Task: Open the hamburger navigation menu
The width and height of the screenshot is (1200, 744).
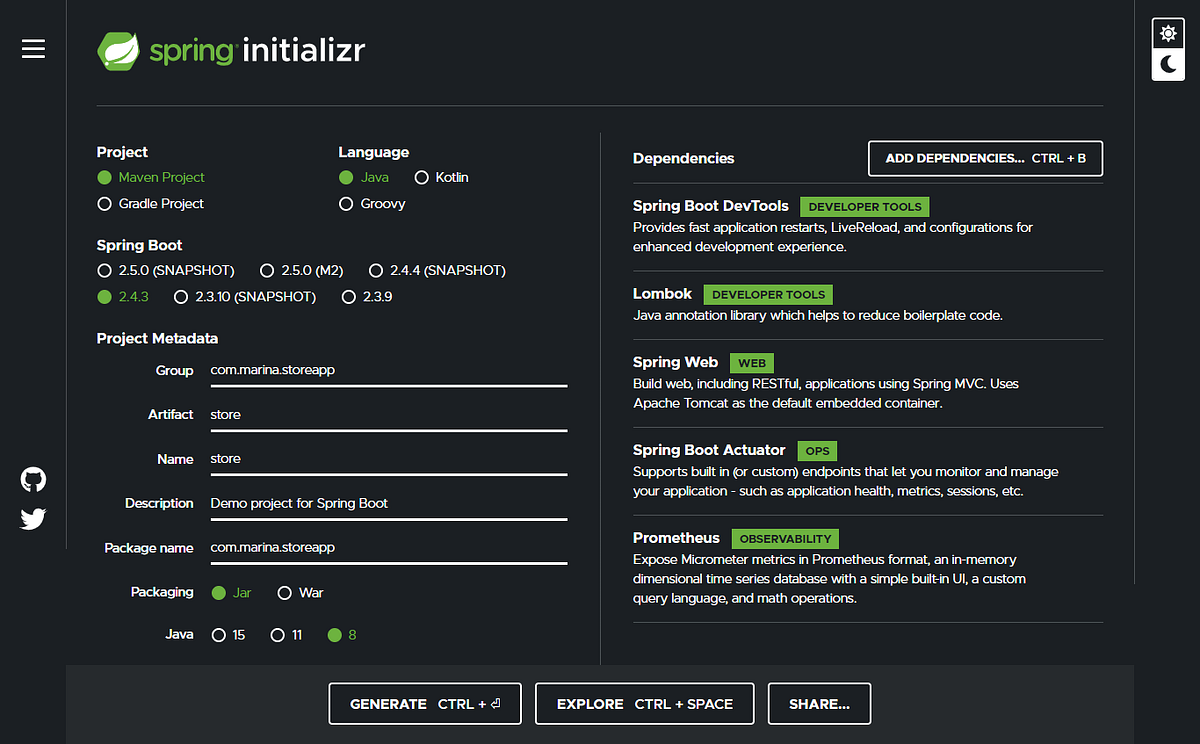Action: pos(33,48)
